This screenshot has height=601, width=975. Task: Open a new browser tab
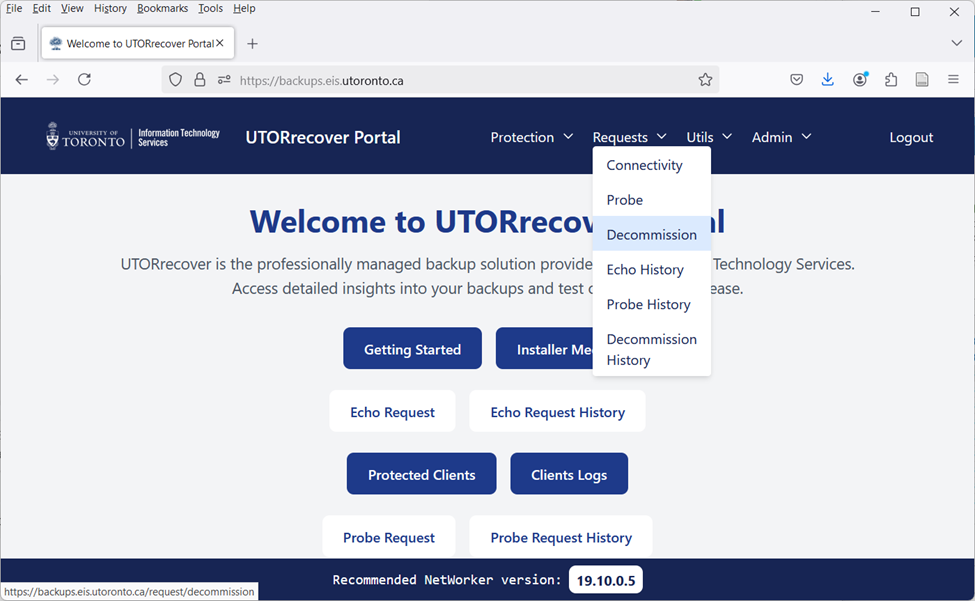pos(252,44)
